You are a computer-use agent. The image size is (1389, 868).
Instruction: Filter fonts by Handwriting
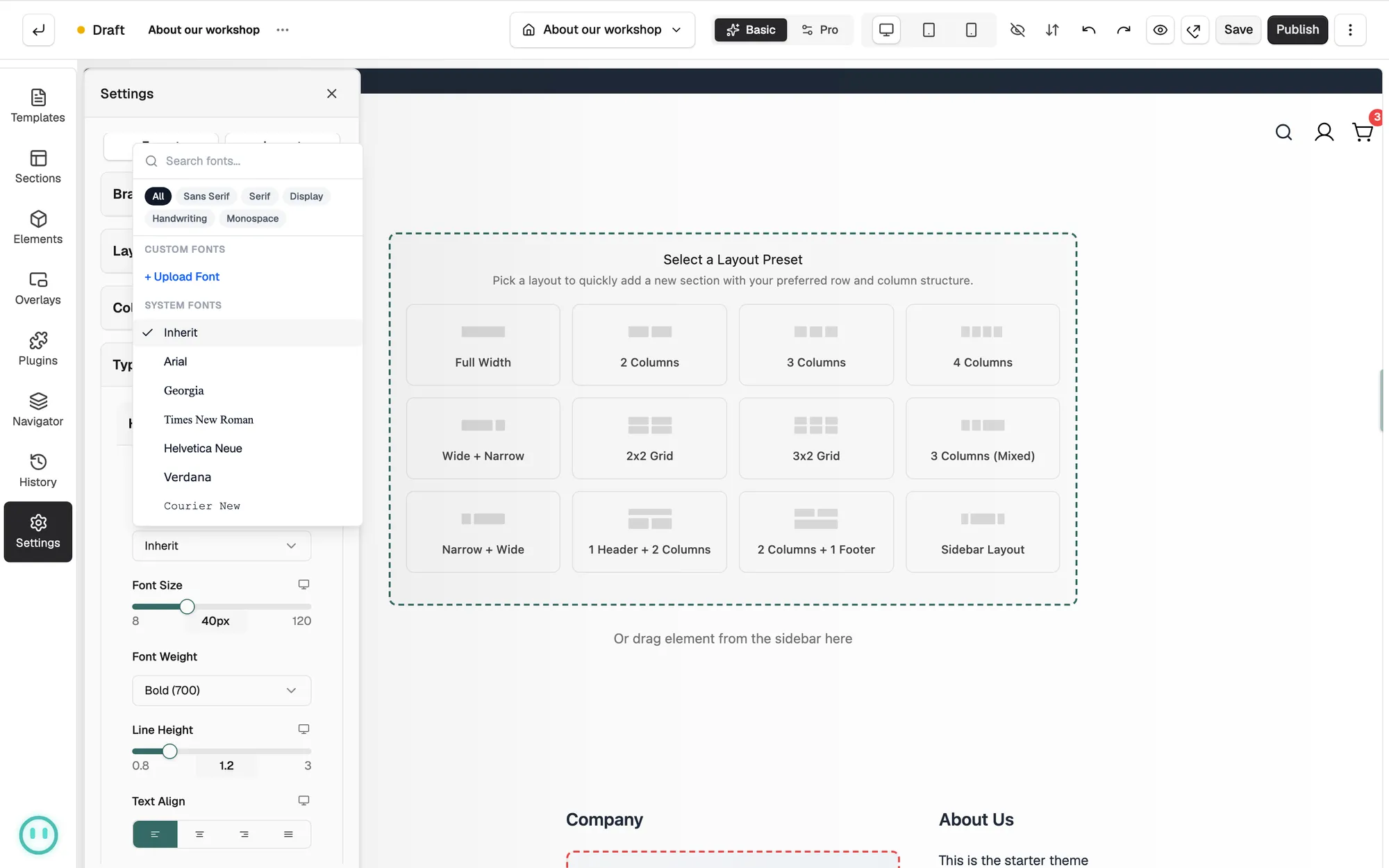pyautogui.click(x=180, y=219)
